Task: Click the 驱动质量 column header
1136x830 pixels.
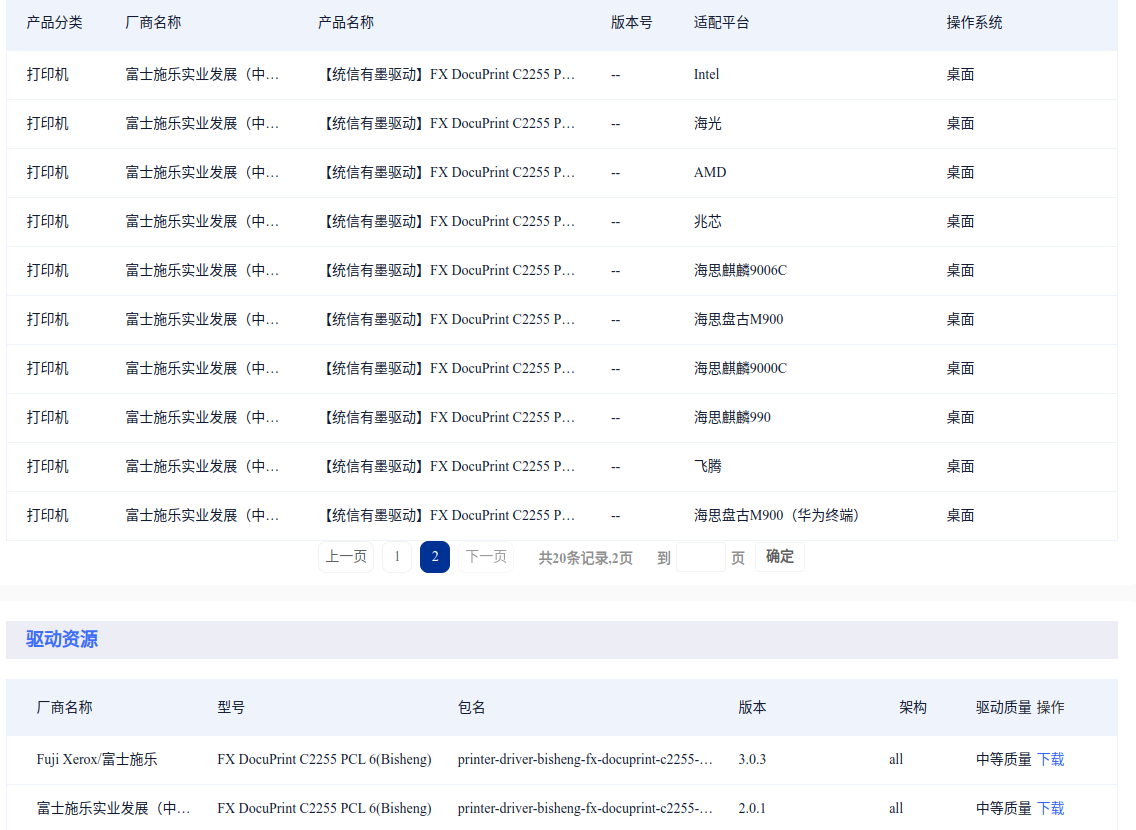Action: 1003,708
